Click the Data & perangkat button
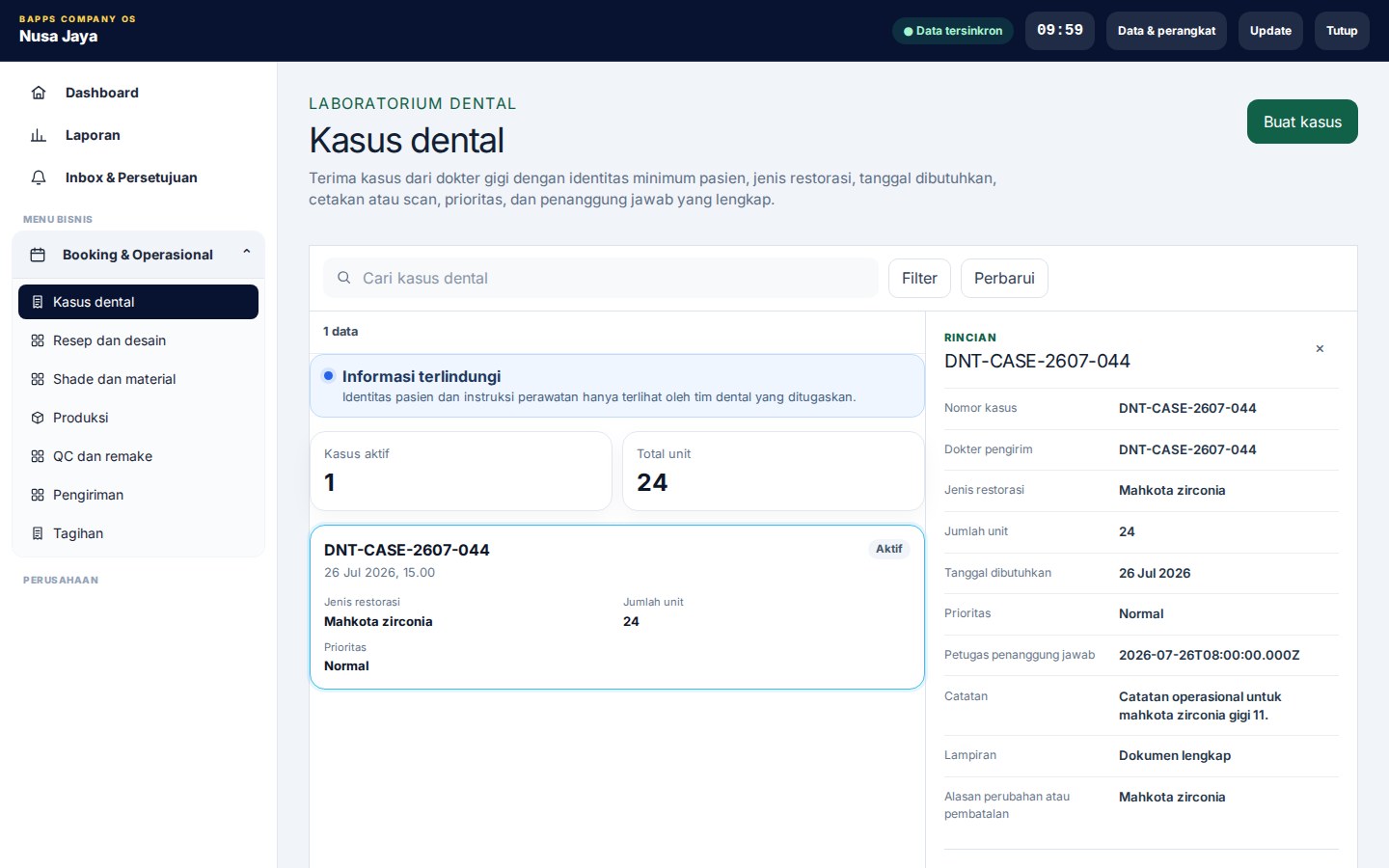 (1166, 31)
